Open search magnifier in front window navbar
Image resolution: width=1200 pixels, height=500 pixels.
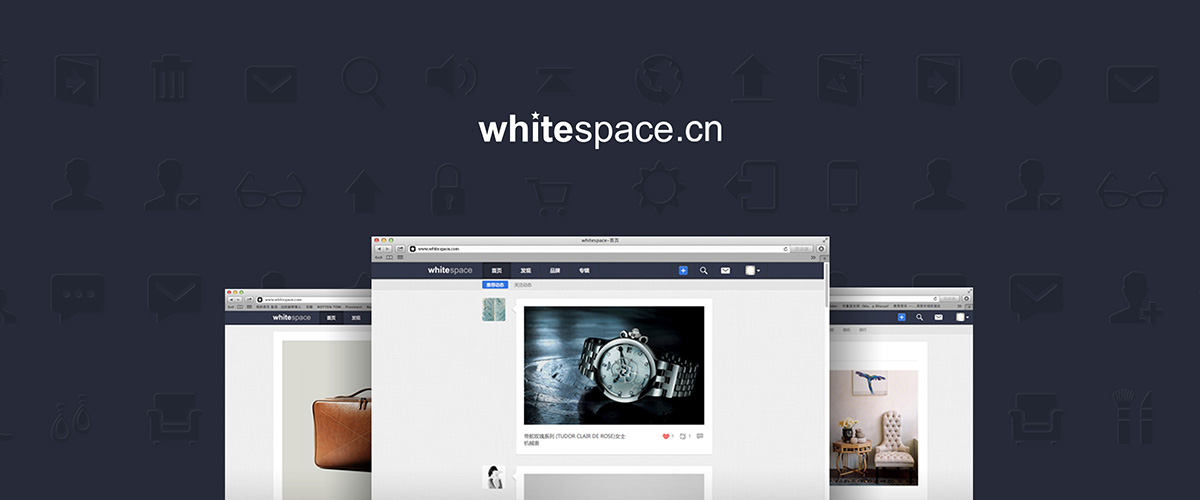click(704, 270)
